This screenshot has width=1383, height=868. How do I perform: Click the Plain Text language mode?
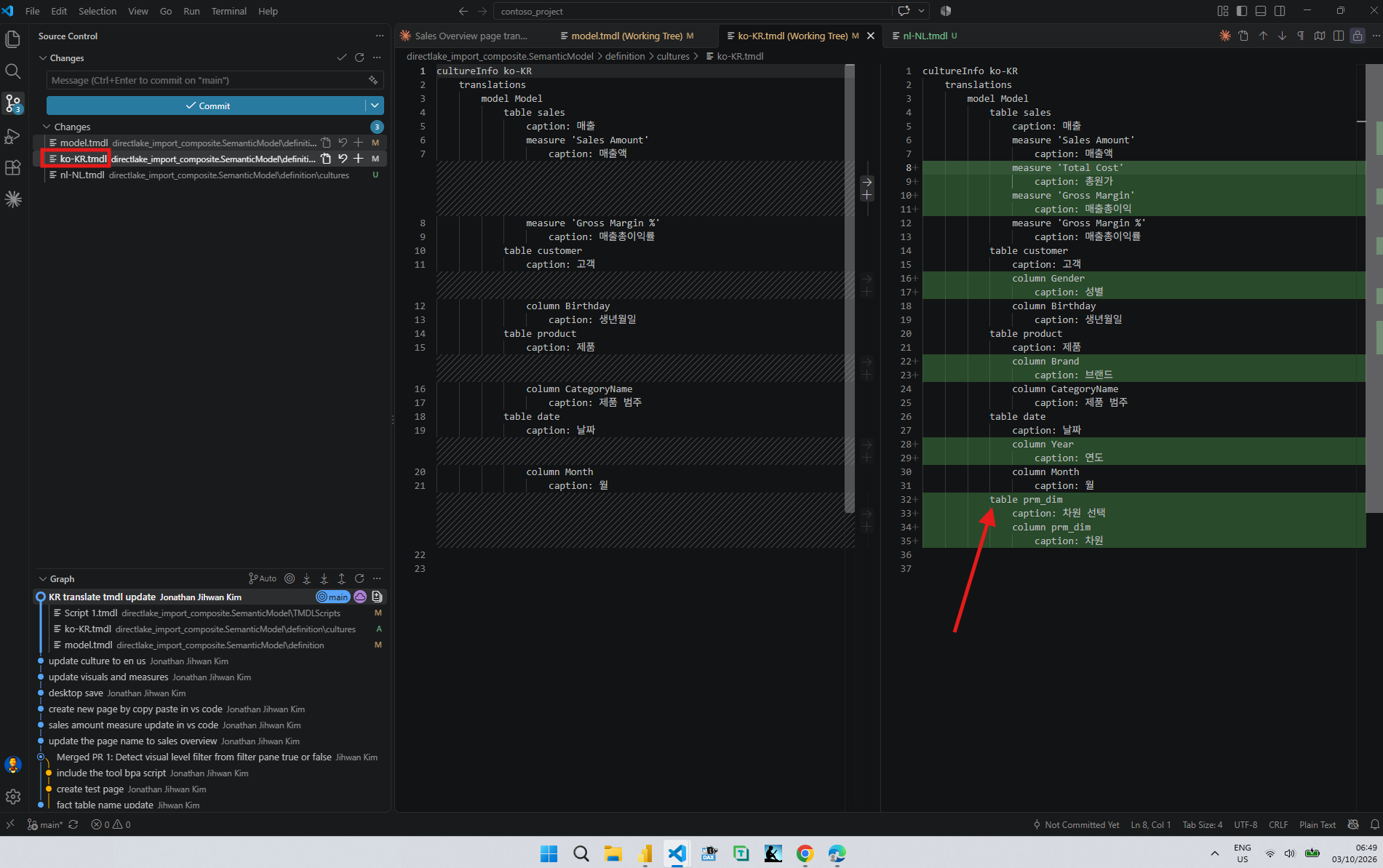1318,824
